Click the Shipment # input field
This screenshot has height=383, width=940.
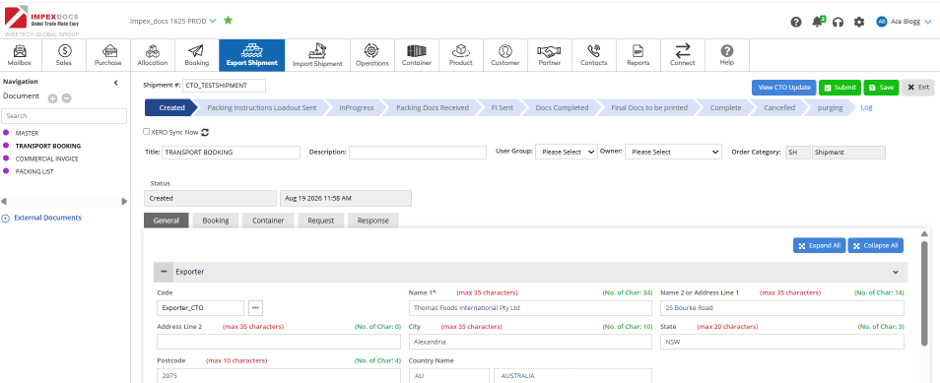click(x=224, y=86)
